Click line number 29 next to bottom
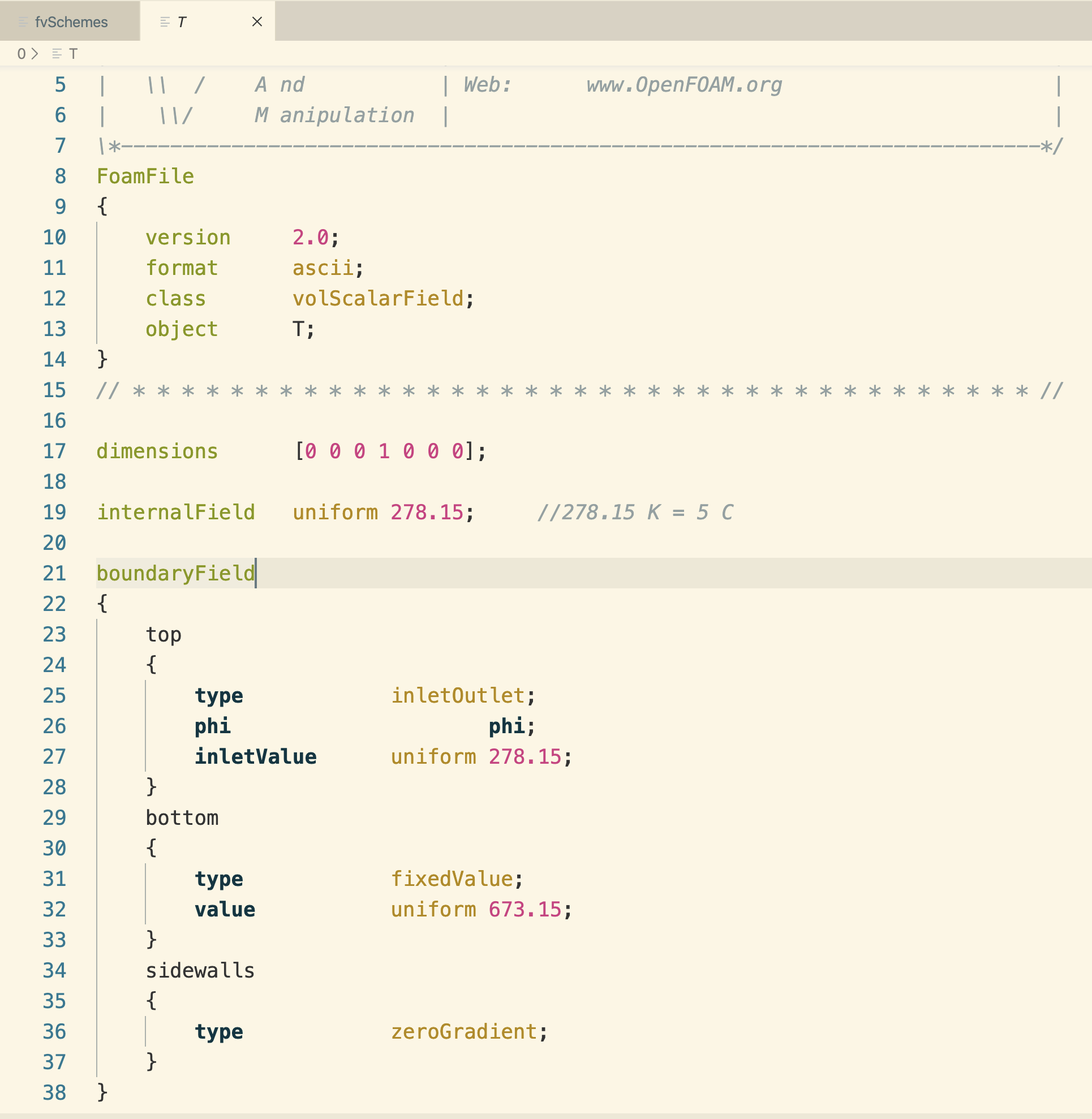1092x1119 pixels. (54, 817)
